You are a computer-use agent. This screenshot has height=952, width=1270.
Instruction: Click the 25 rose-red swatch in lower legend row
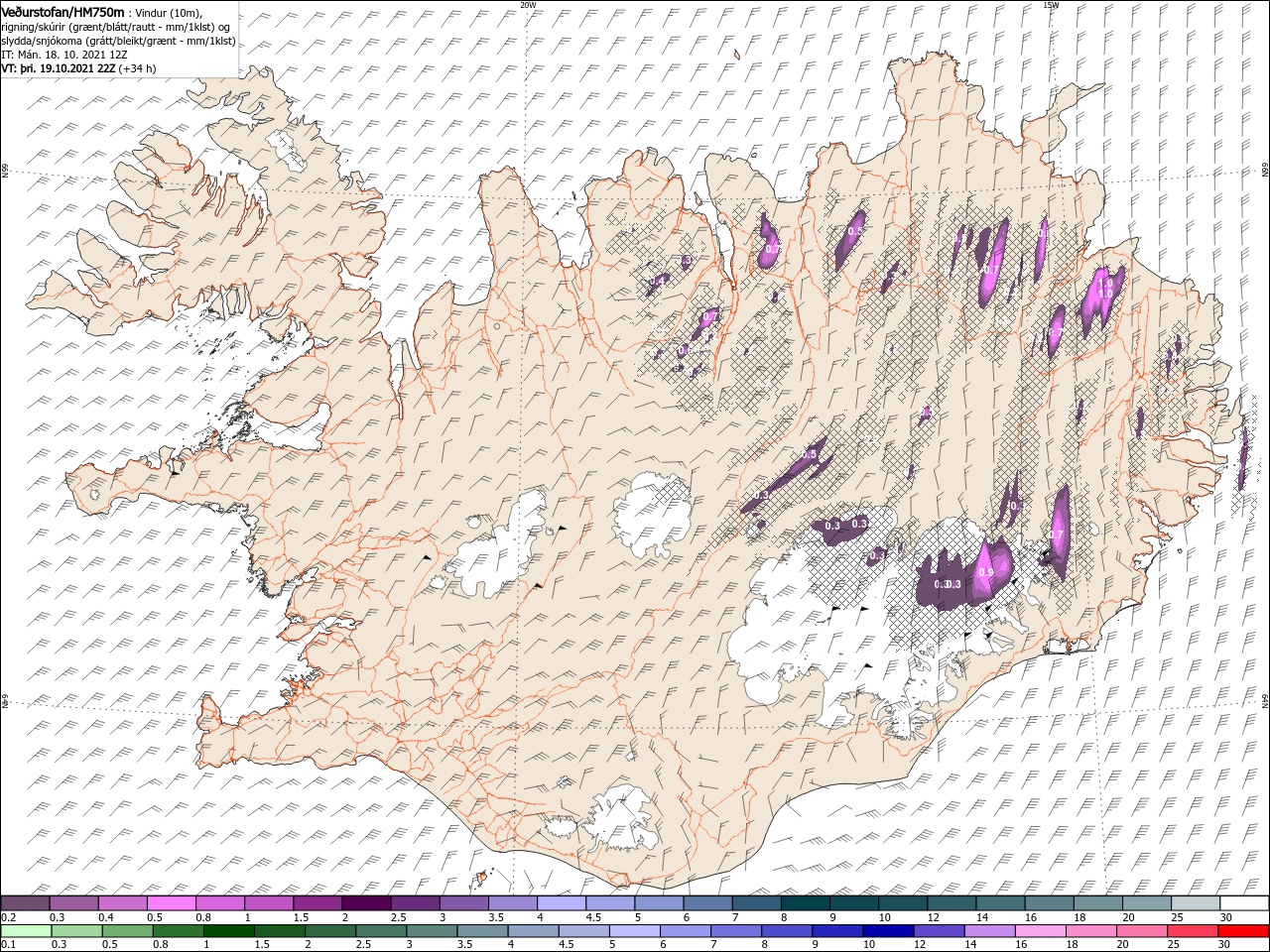click(x=1194, y=930)
